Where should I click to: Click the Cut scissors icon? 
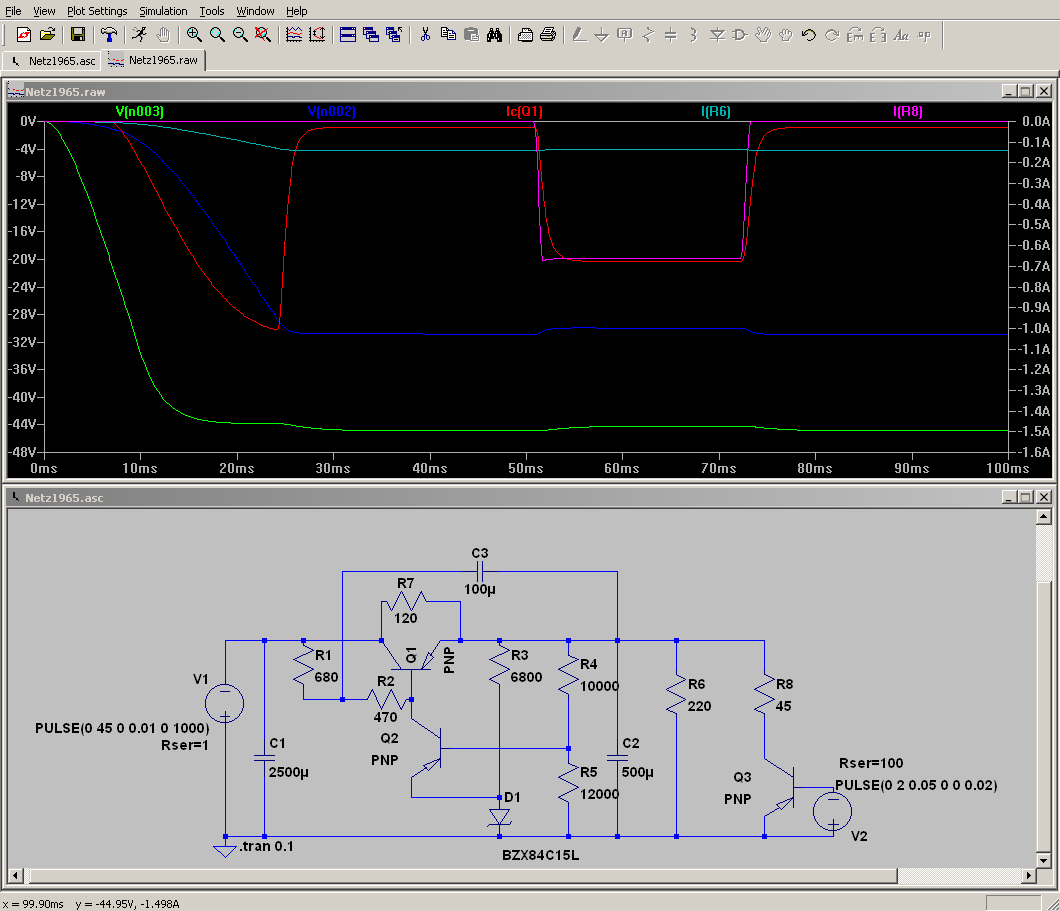click(x=425, y=34)
